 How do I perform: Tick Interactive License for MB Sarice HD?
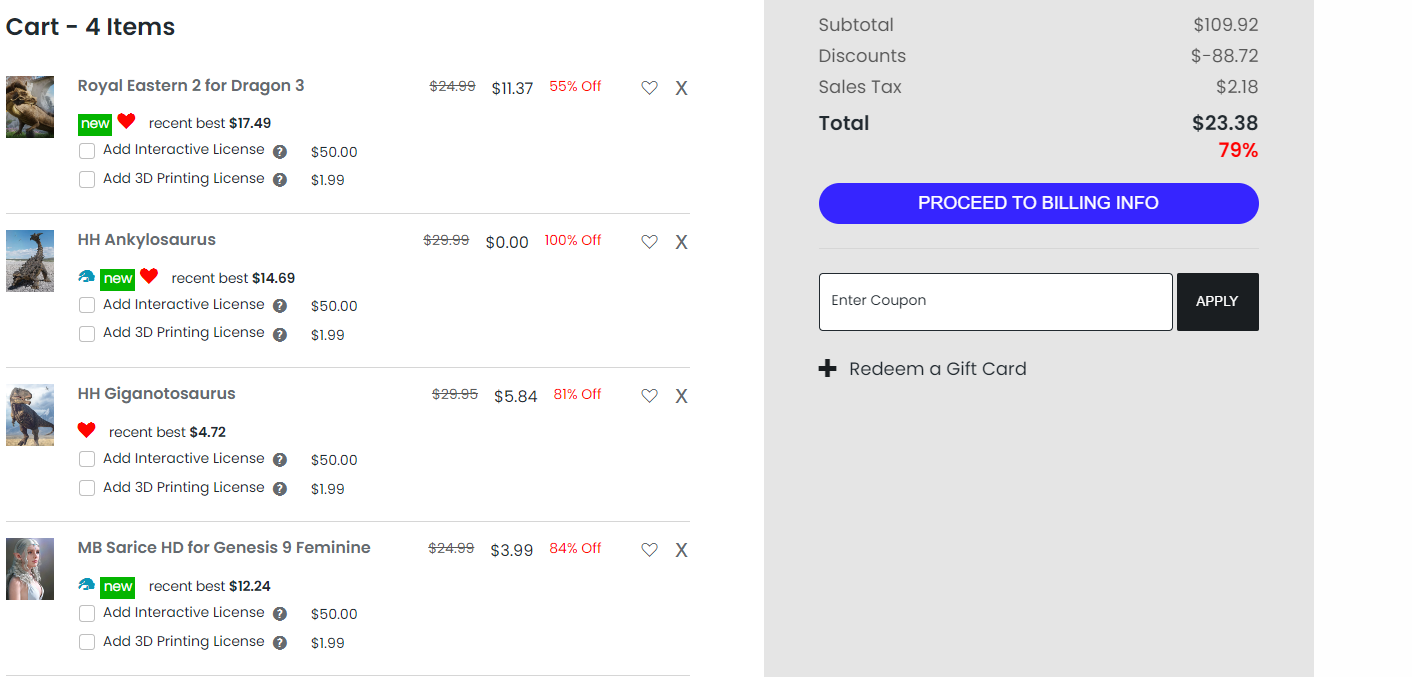(x=87, y=613)
